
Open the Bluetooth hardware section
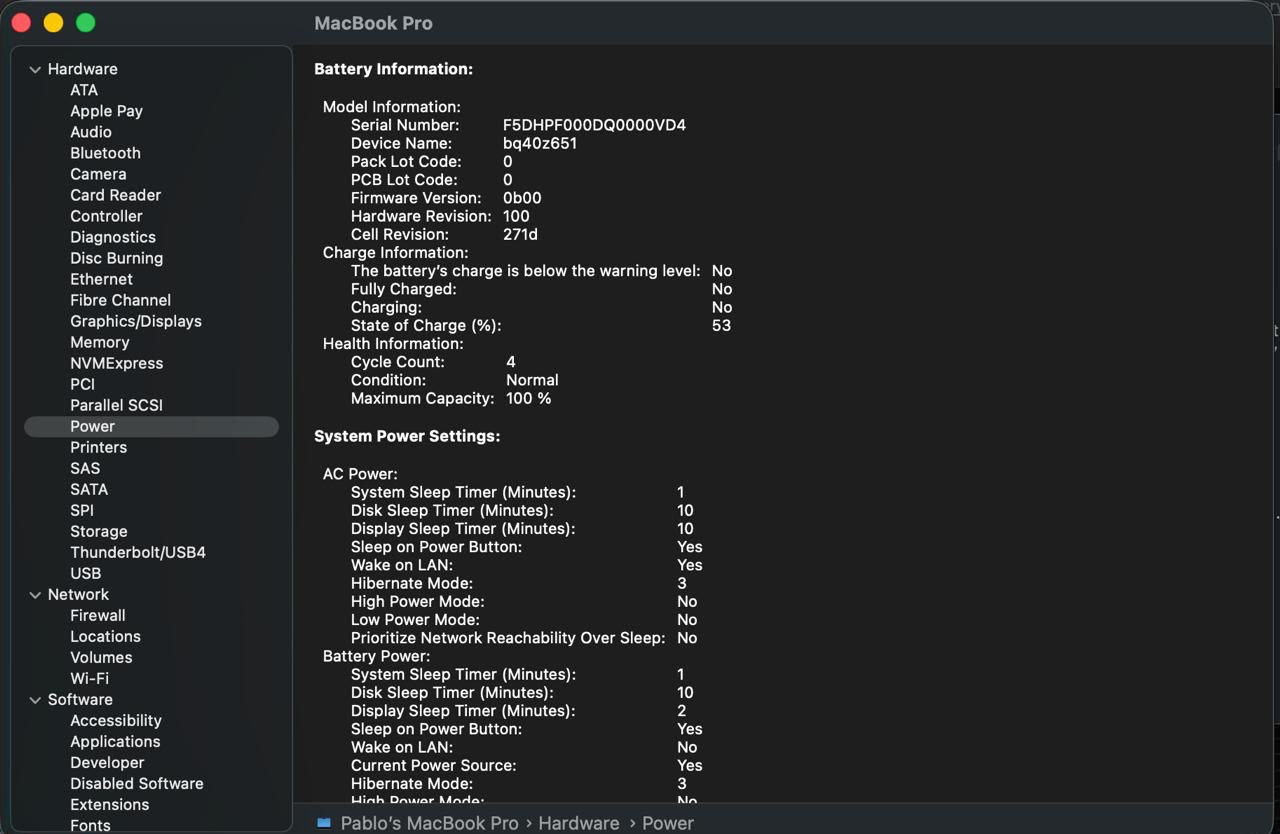point(105,153)
